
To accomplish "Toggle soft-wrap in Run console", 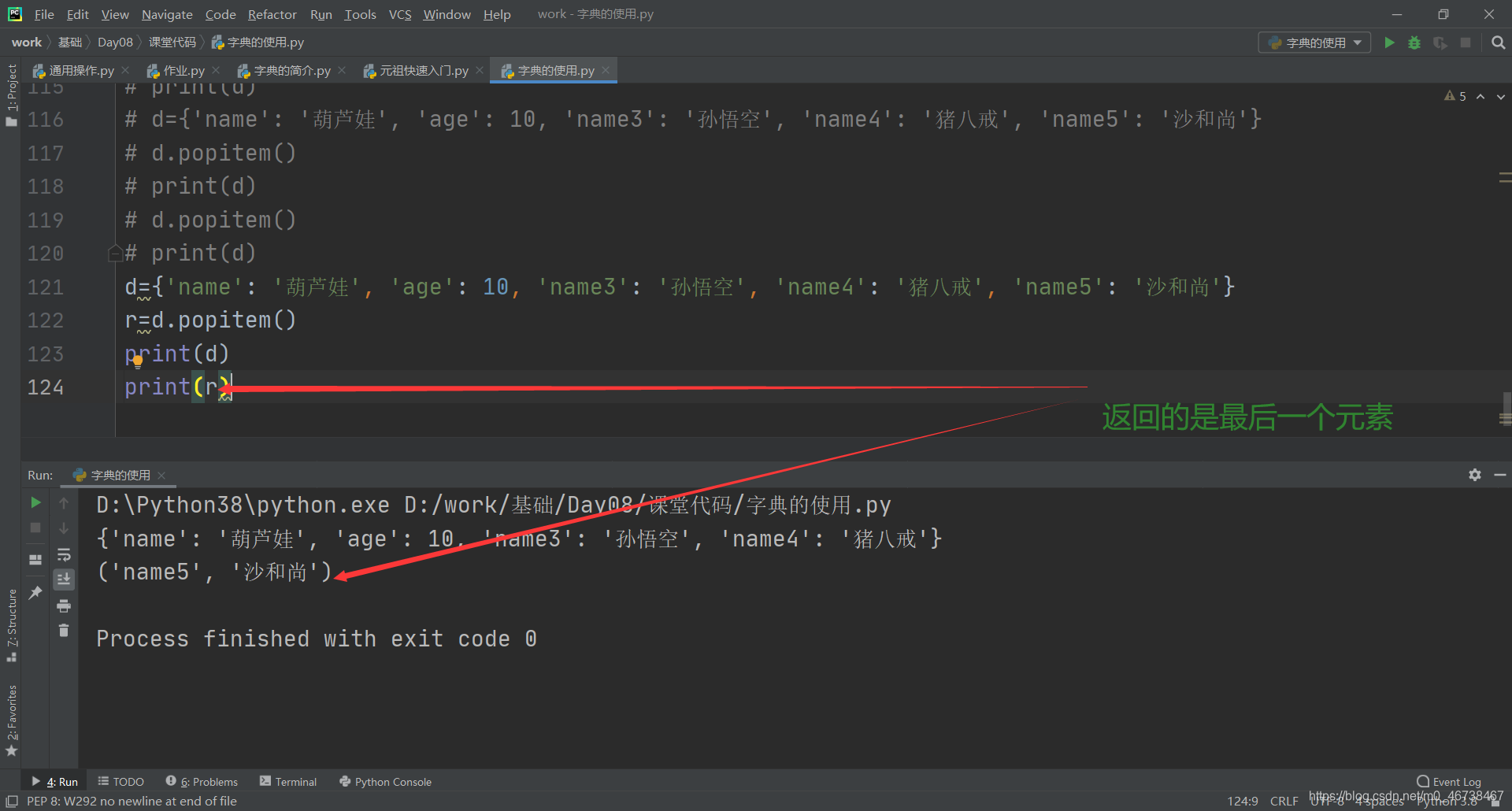I will pos(64,554).
